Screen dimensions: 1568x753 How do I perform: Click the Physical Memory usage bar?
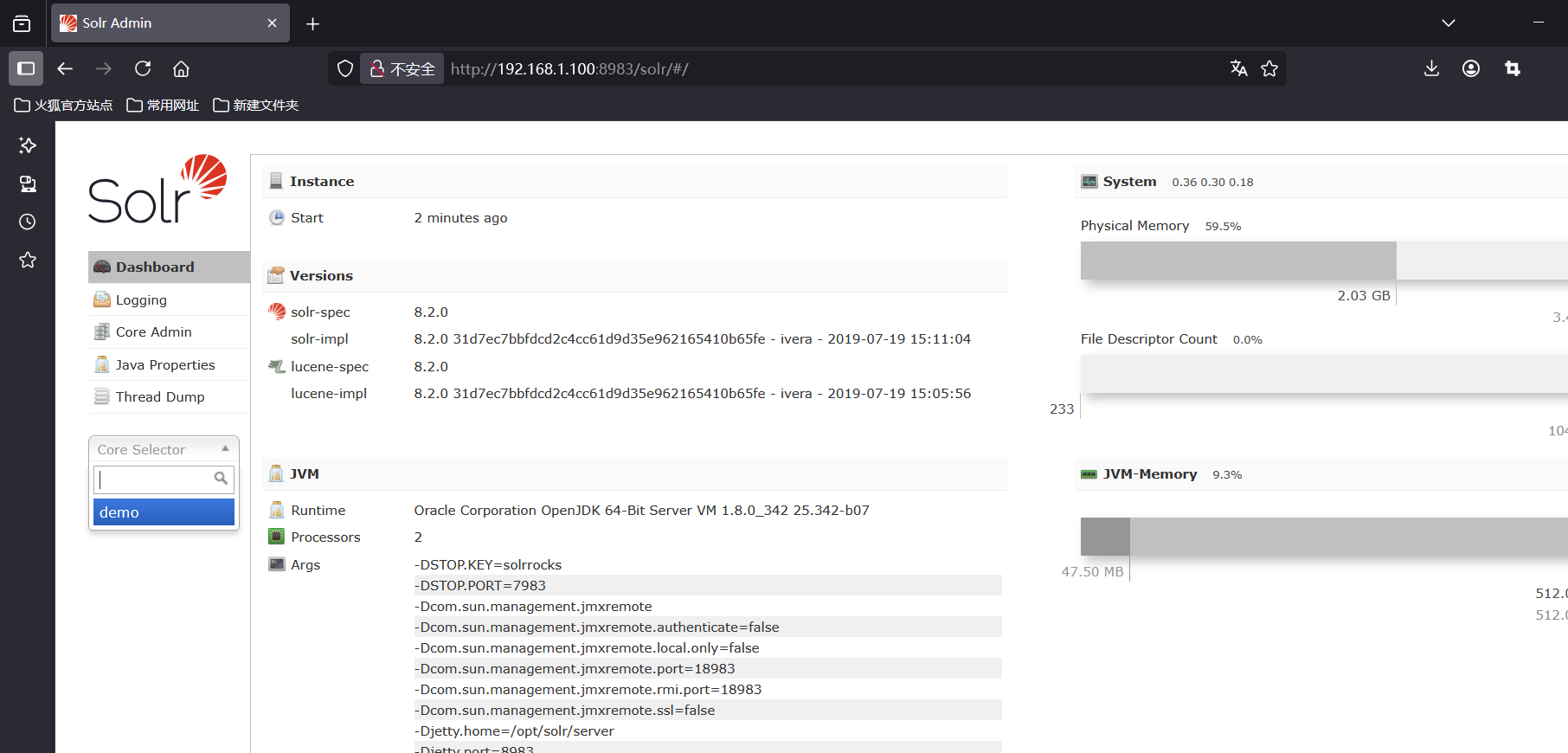tap(1324, 261)
